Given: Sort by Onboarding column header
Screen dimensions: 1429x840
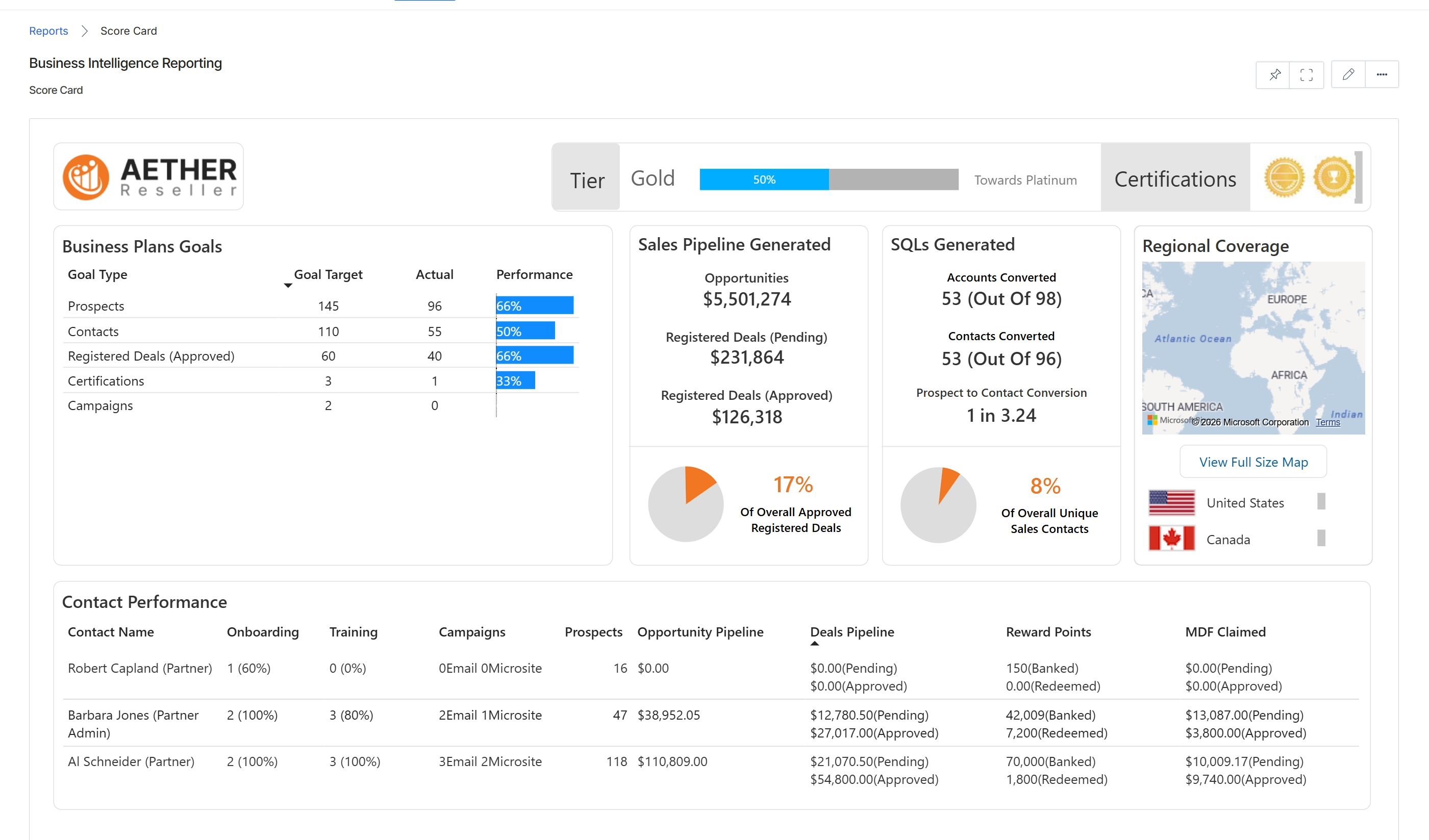Looking at the screenshot, I should pyautogui.click(x=263, y=632).
